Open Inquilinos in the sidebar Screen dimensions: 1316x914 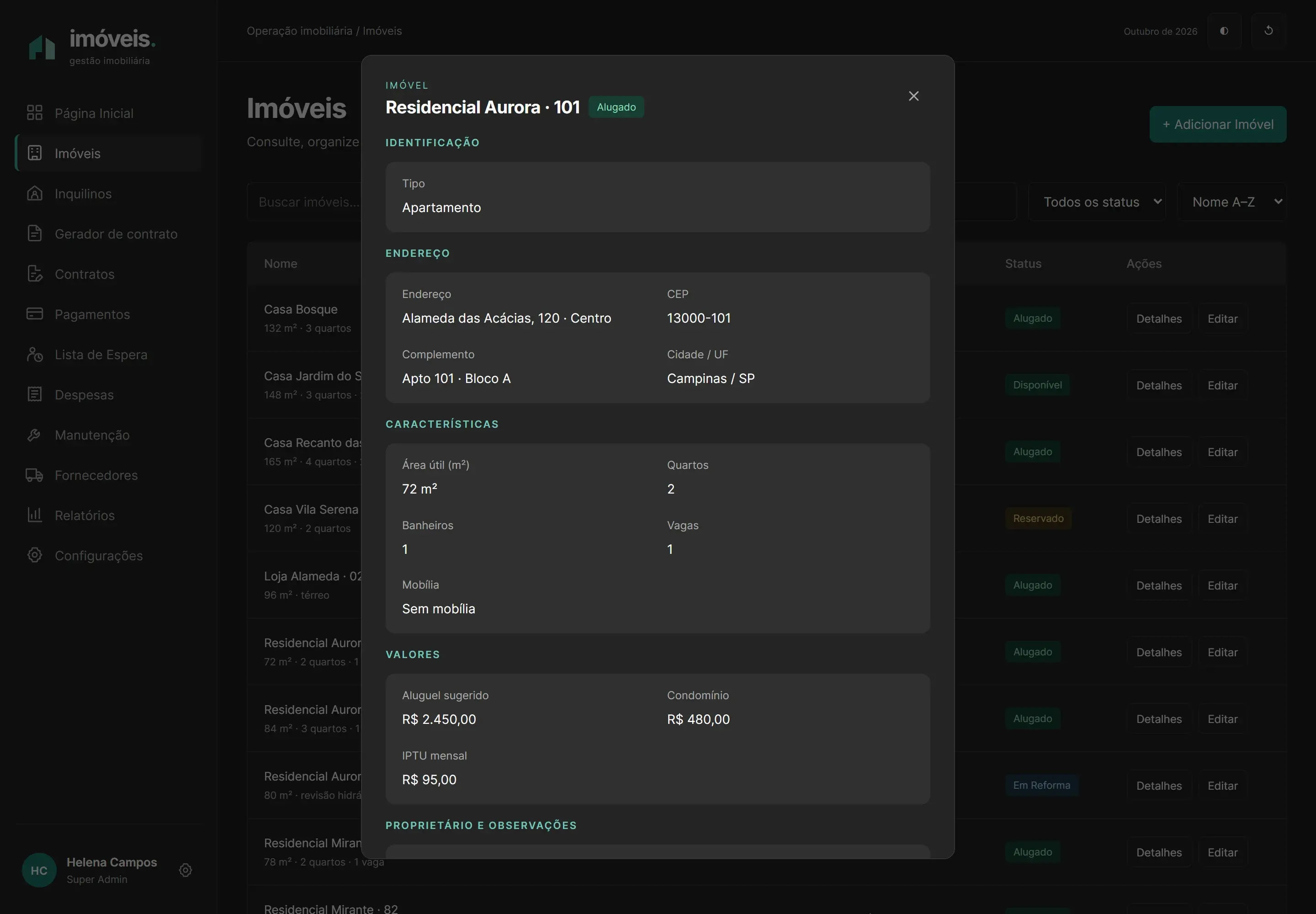(x=109, y=194)
